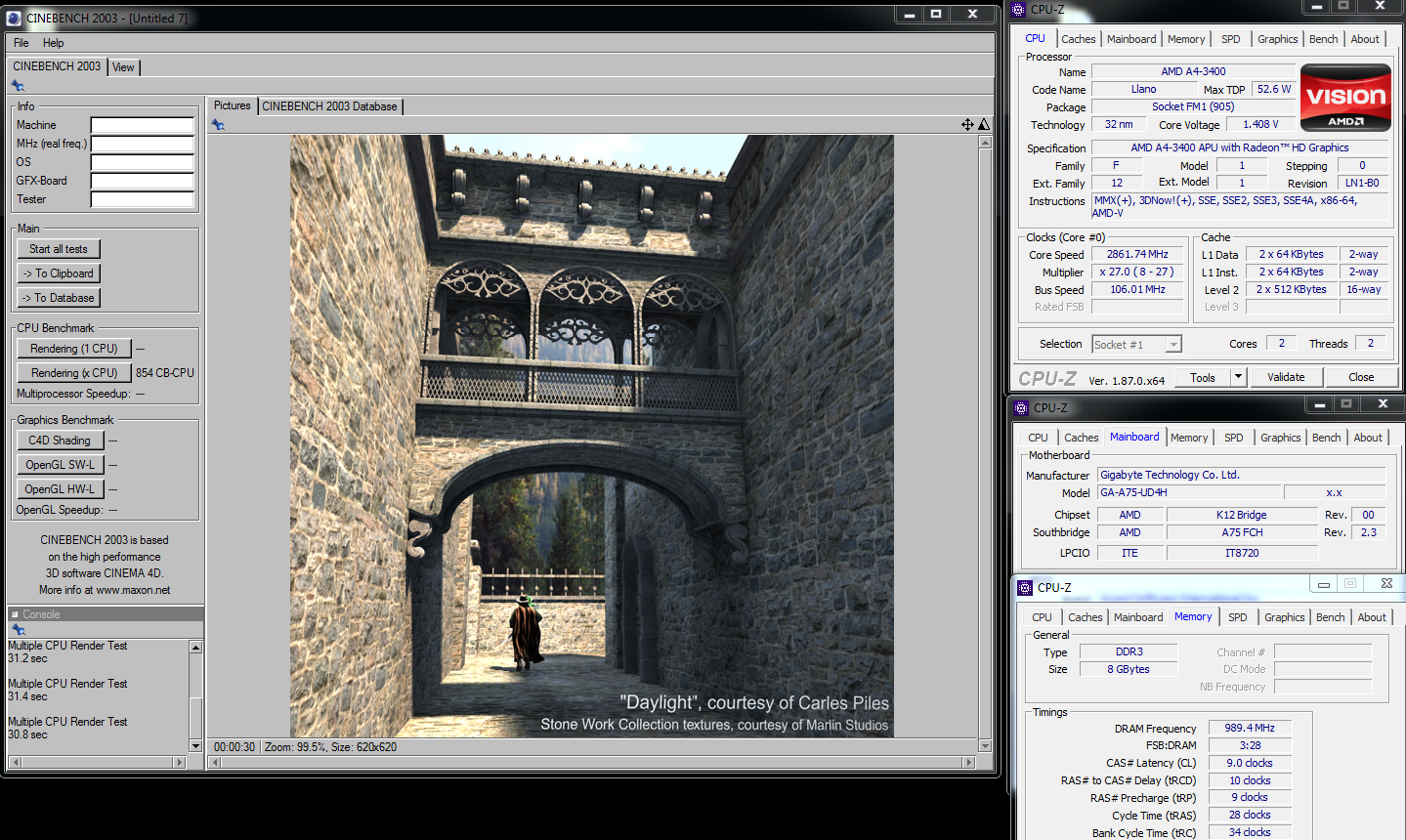Screen dimensions: 1406x840
Task: Click the Tools button in CPU-Z
Action: pyautogui.click(x=1203, y=377)
